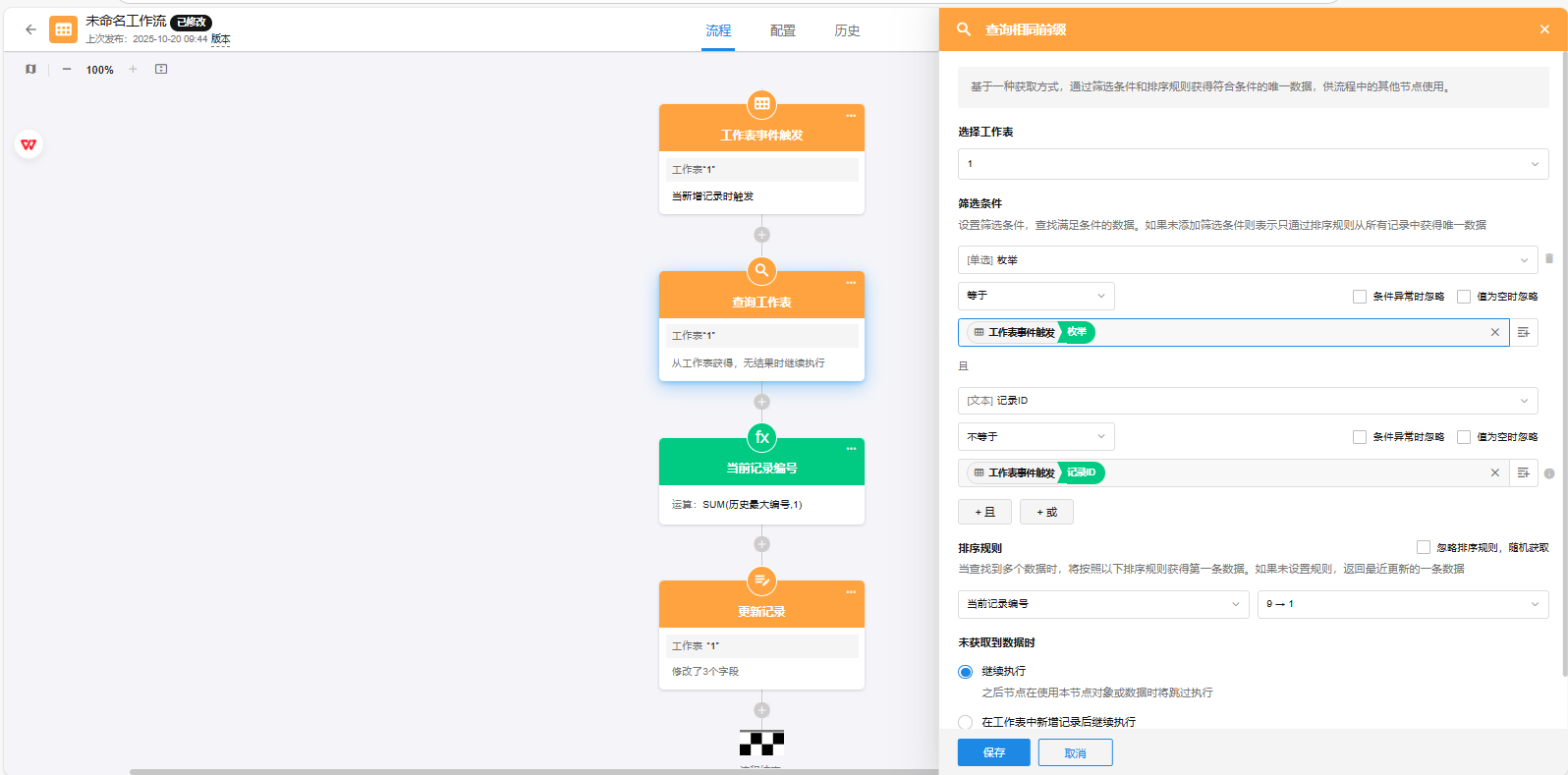Open the 9 → 1 sort order dropdown
This screenshot has width=1568, height=775.
(1402, 604)
